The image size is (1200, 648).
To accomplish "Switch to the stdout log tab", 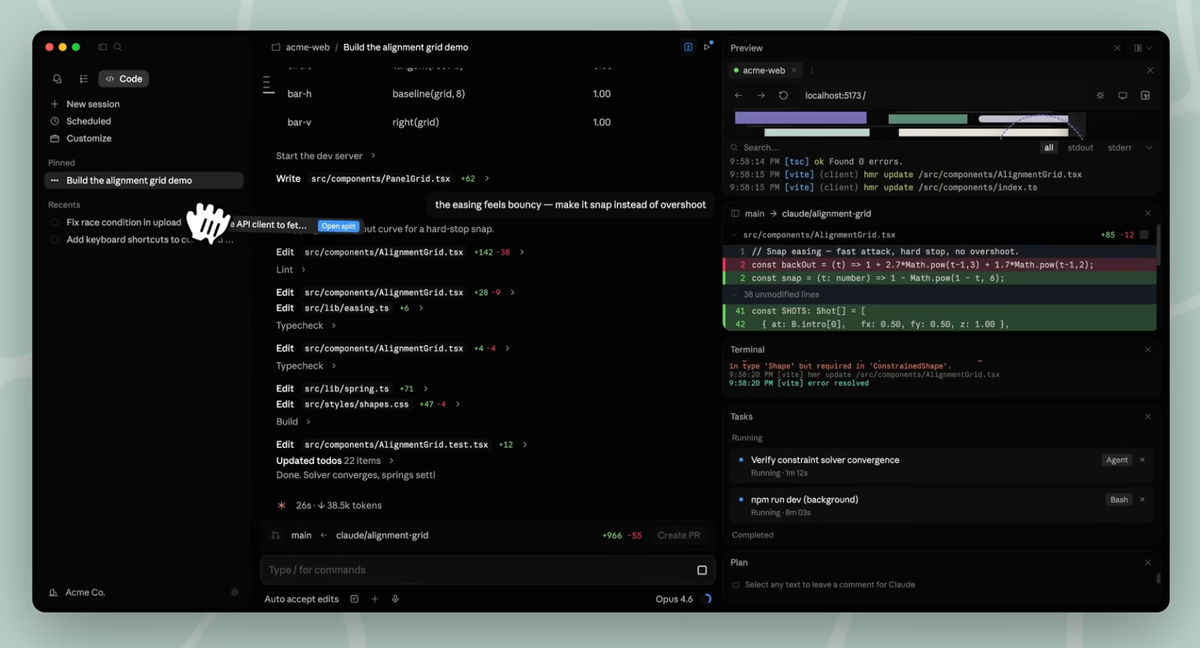I will 1080,147.
